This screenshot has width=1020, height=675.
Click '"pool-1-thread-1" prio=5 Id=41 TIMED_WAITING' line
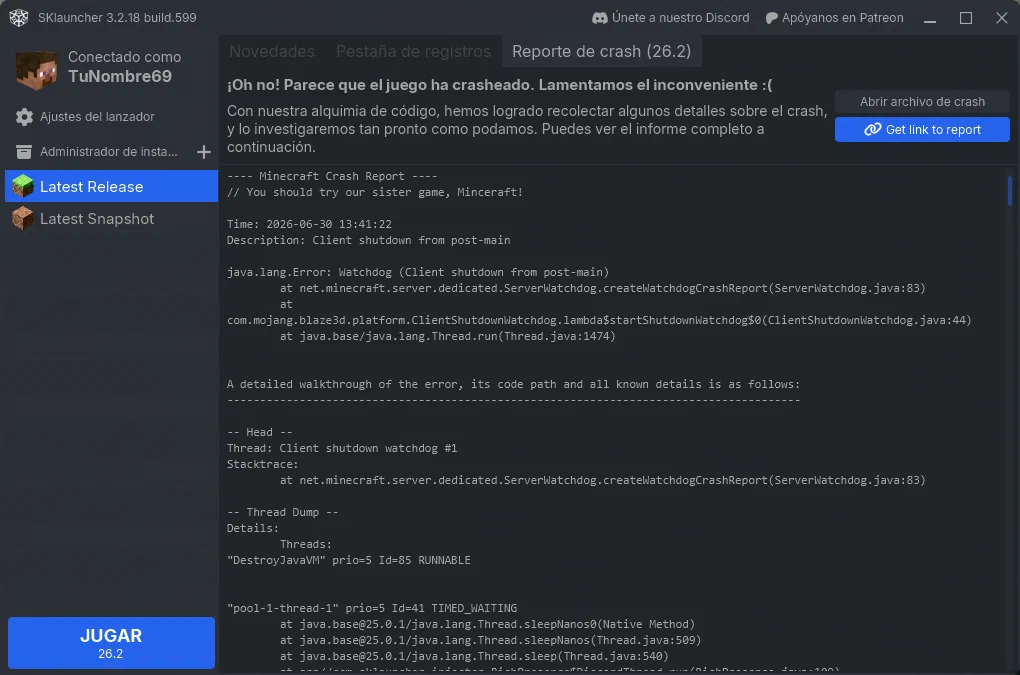[x=371, y=608]
